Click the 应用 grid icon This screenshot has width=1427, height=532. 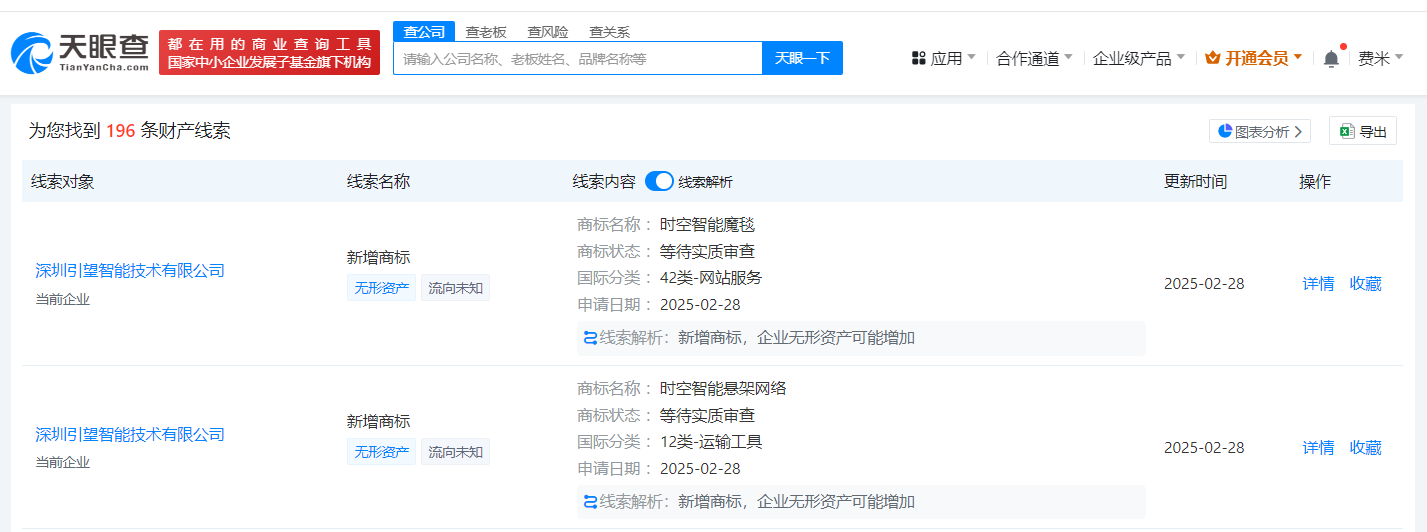click(918, 59)
